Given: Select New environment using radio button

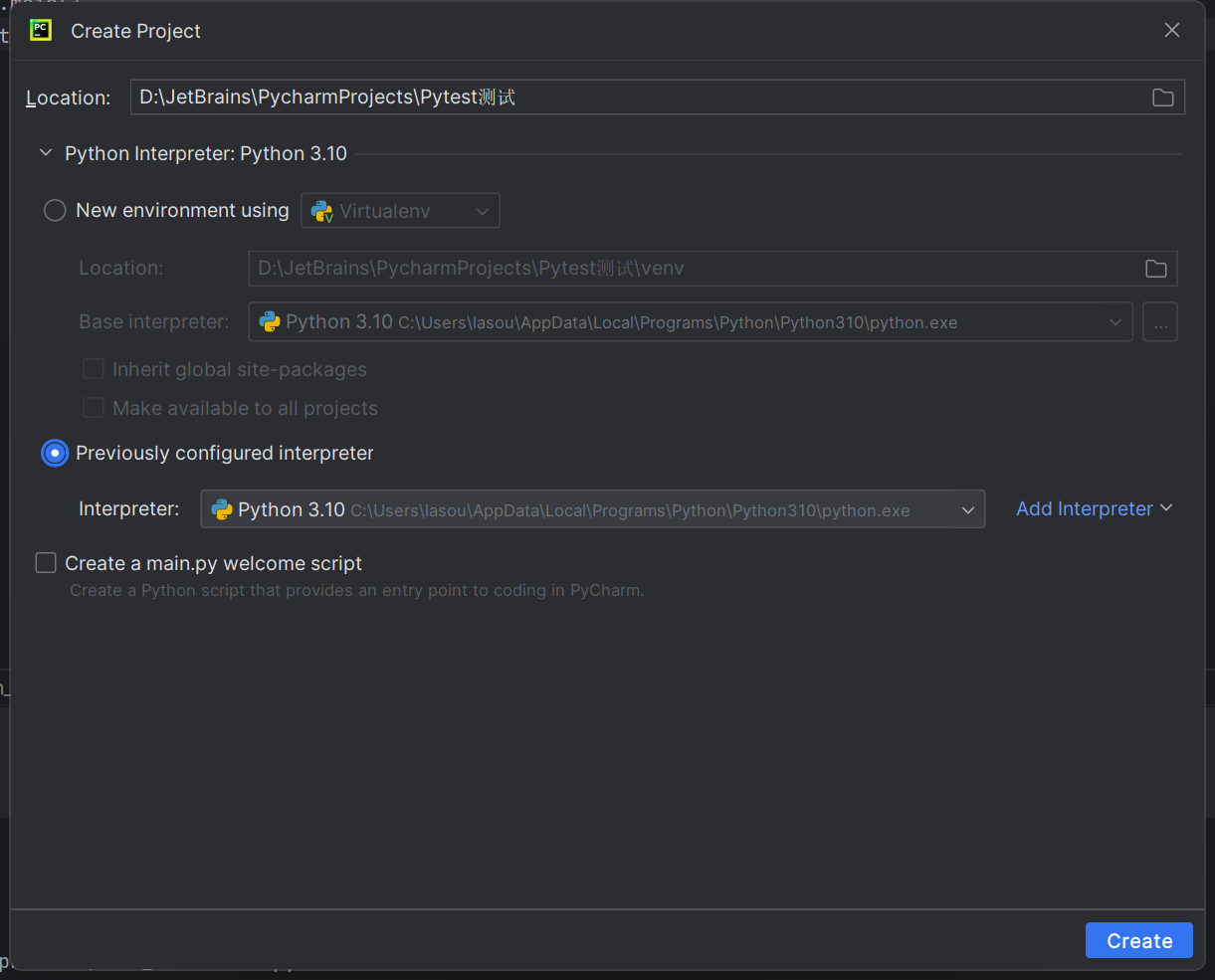Looking at the screenshot, I should coord(56,210).
